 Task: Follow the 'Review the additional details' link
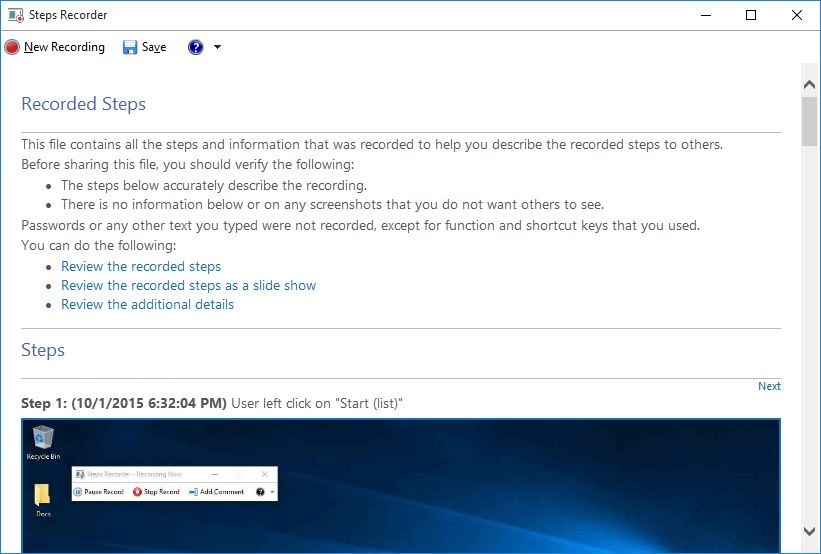147,304
